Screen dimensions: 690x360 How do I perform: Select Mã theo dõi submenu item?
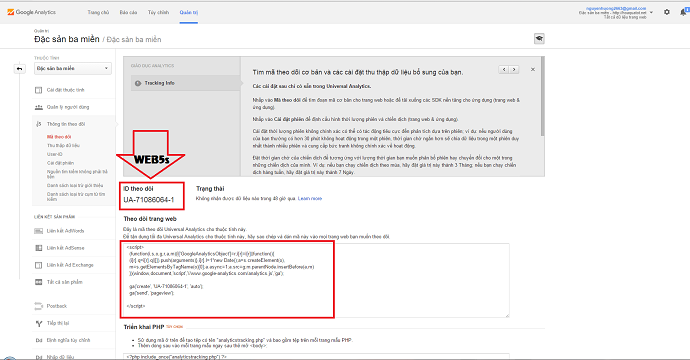(x=59, y=137)
